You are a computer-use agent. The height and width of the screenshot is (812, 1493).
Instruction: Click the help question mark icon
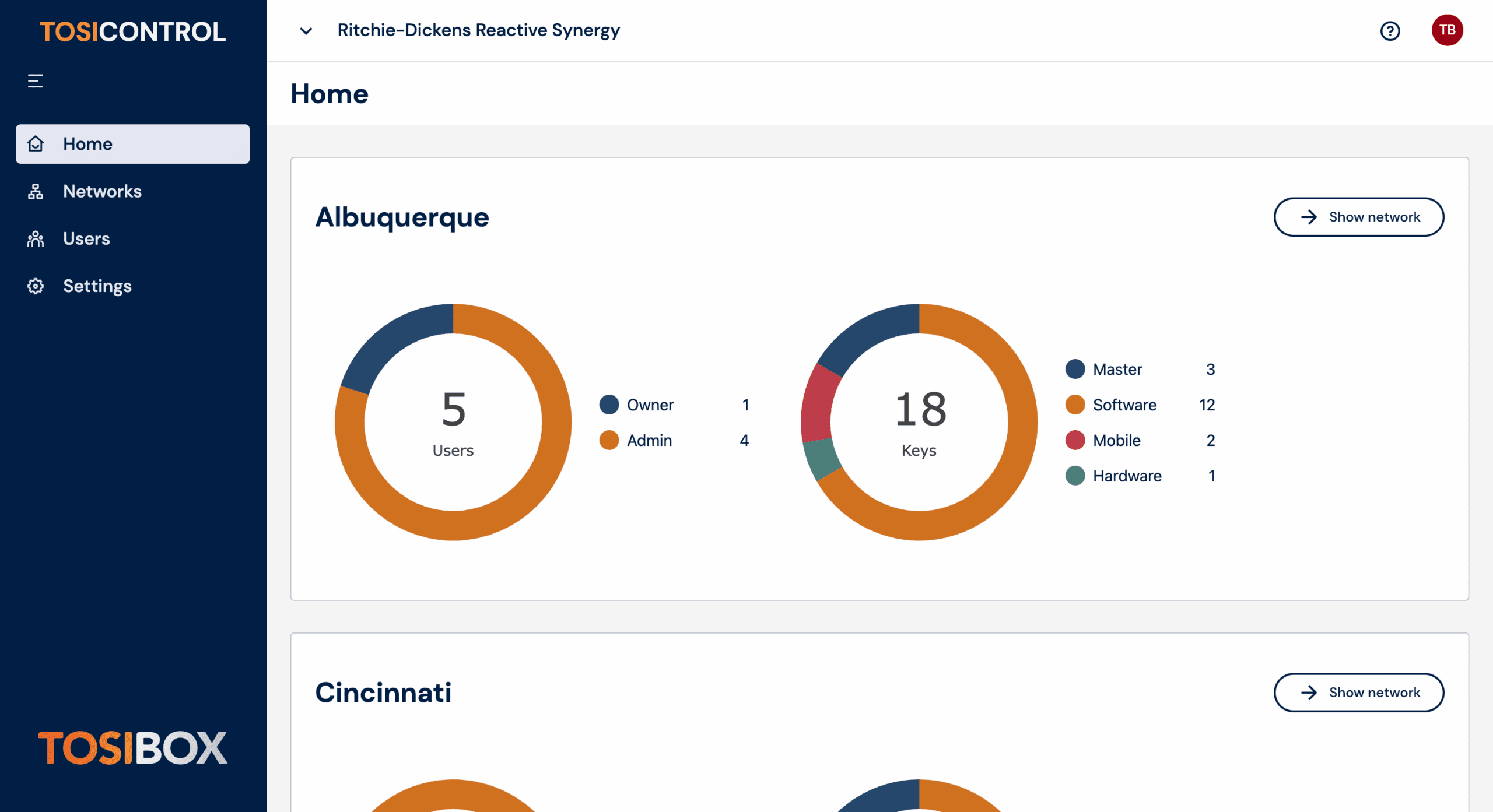1390,31
